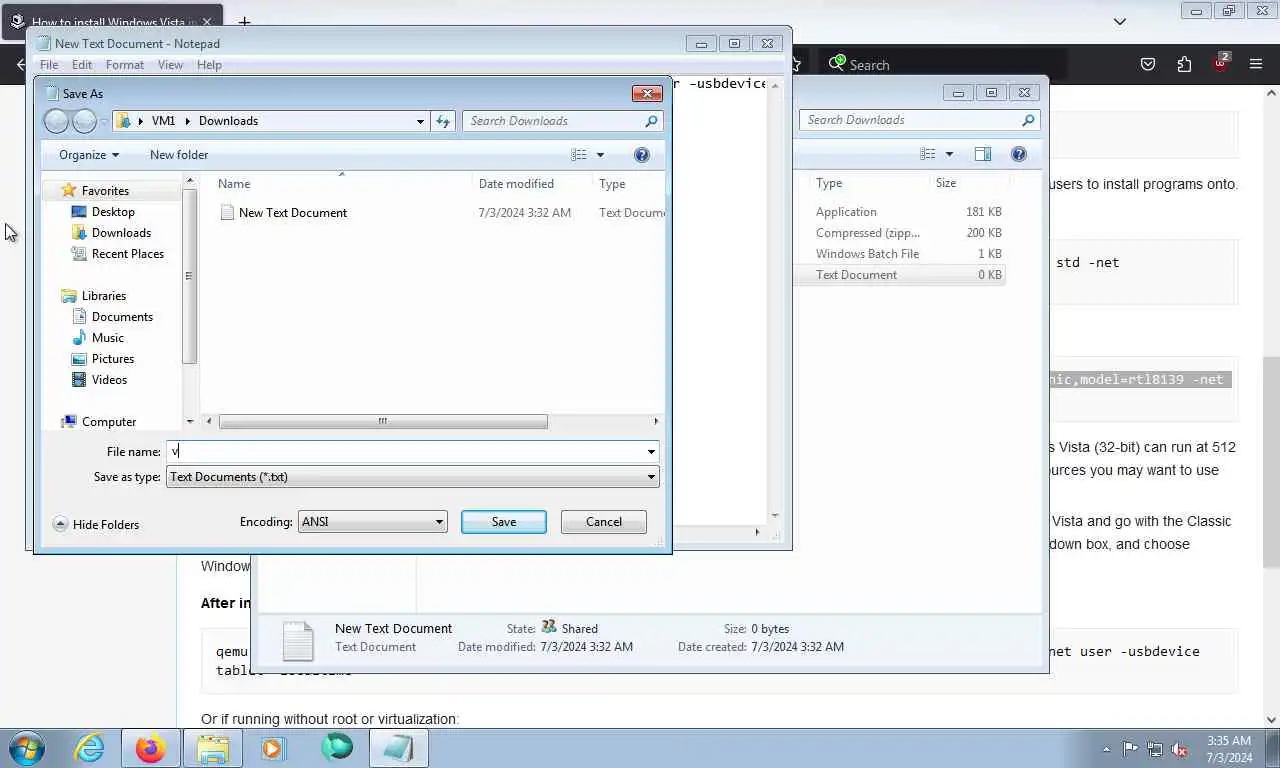Click the Search Downloads field in Save As
The image size is (1280, 768).
click(553, 121)
